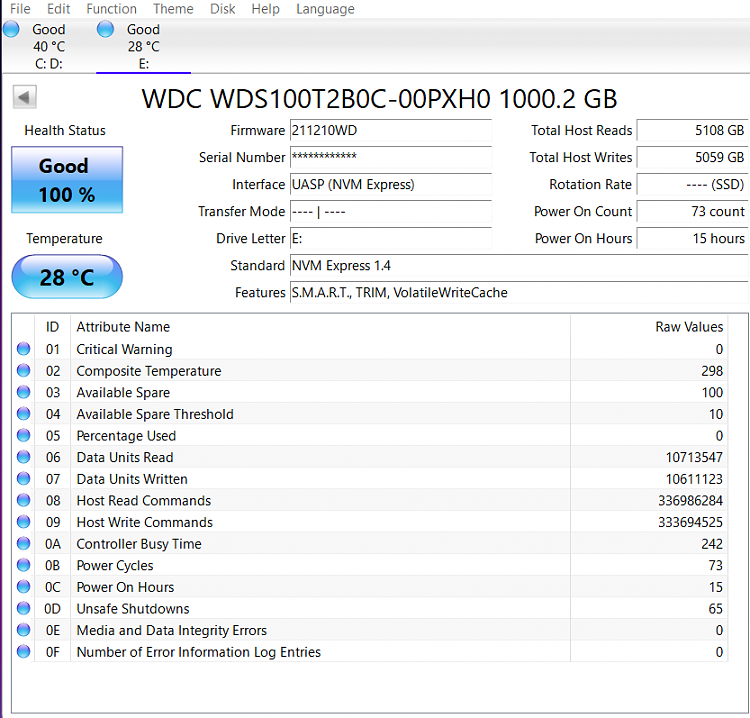
Task: Select the C: D: disk tab
Action: (49, 46)
